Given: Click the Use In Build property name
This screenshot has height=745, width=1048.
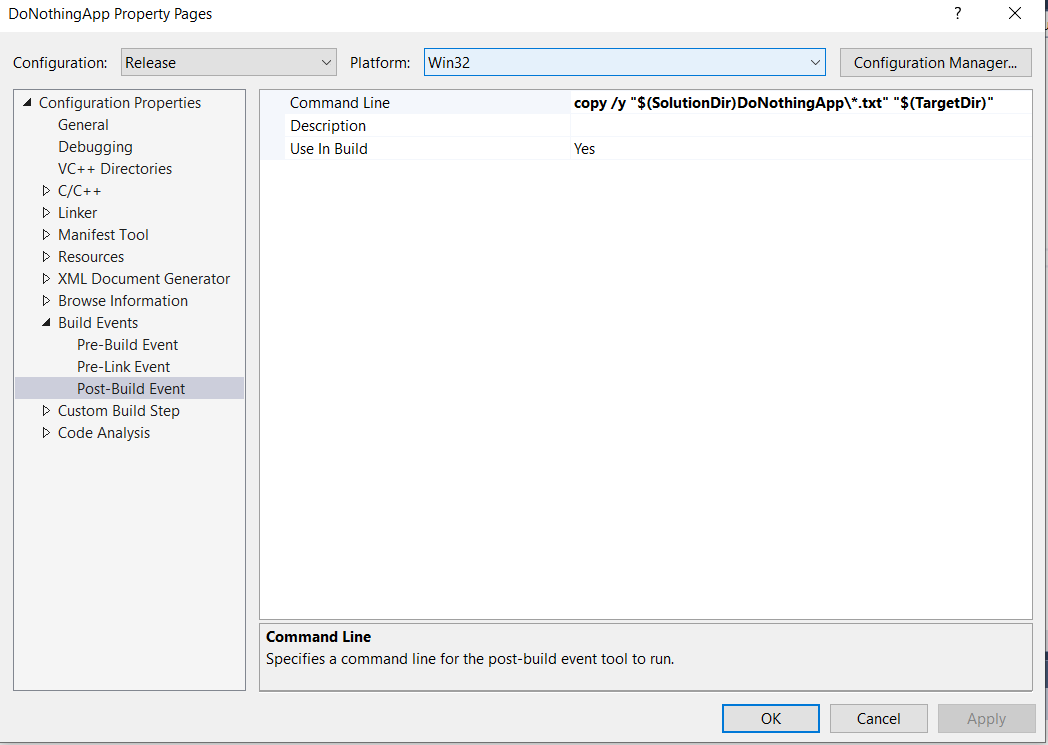Looking at the screenshot, I should point(329,149).
